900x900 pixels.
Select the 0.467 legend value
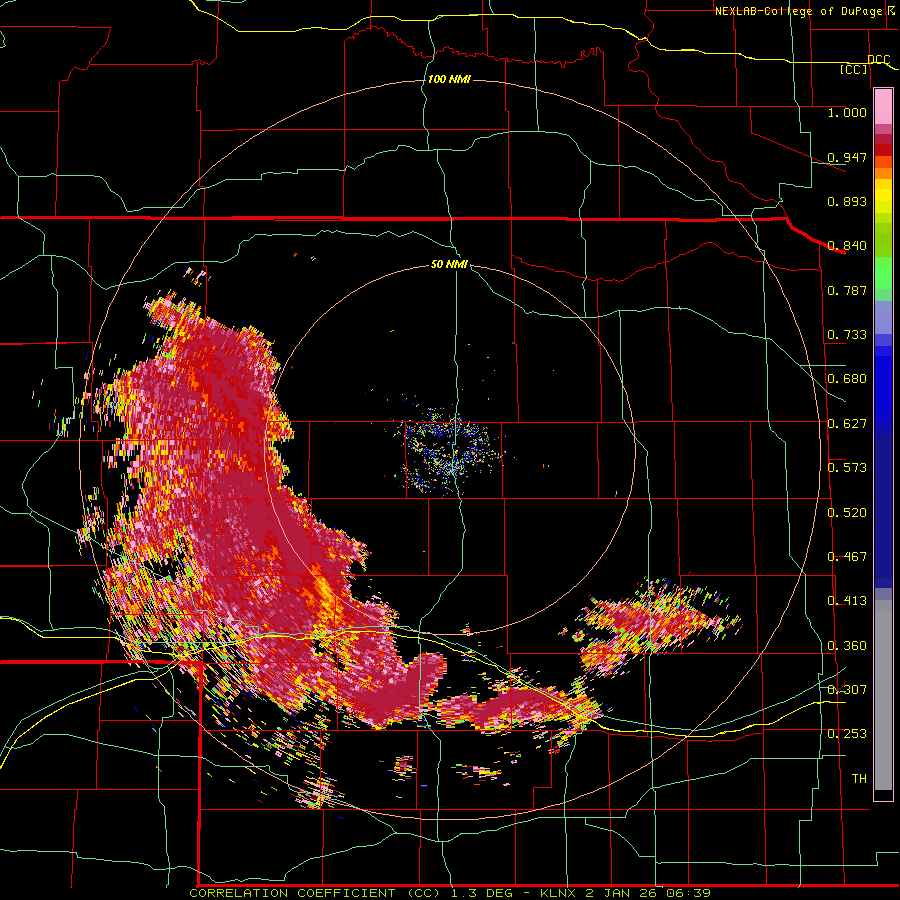[x=847, y=557]
